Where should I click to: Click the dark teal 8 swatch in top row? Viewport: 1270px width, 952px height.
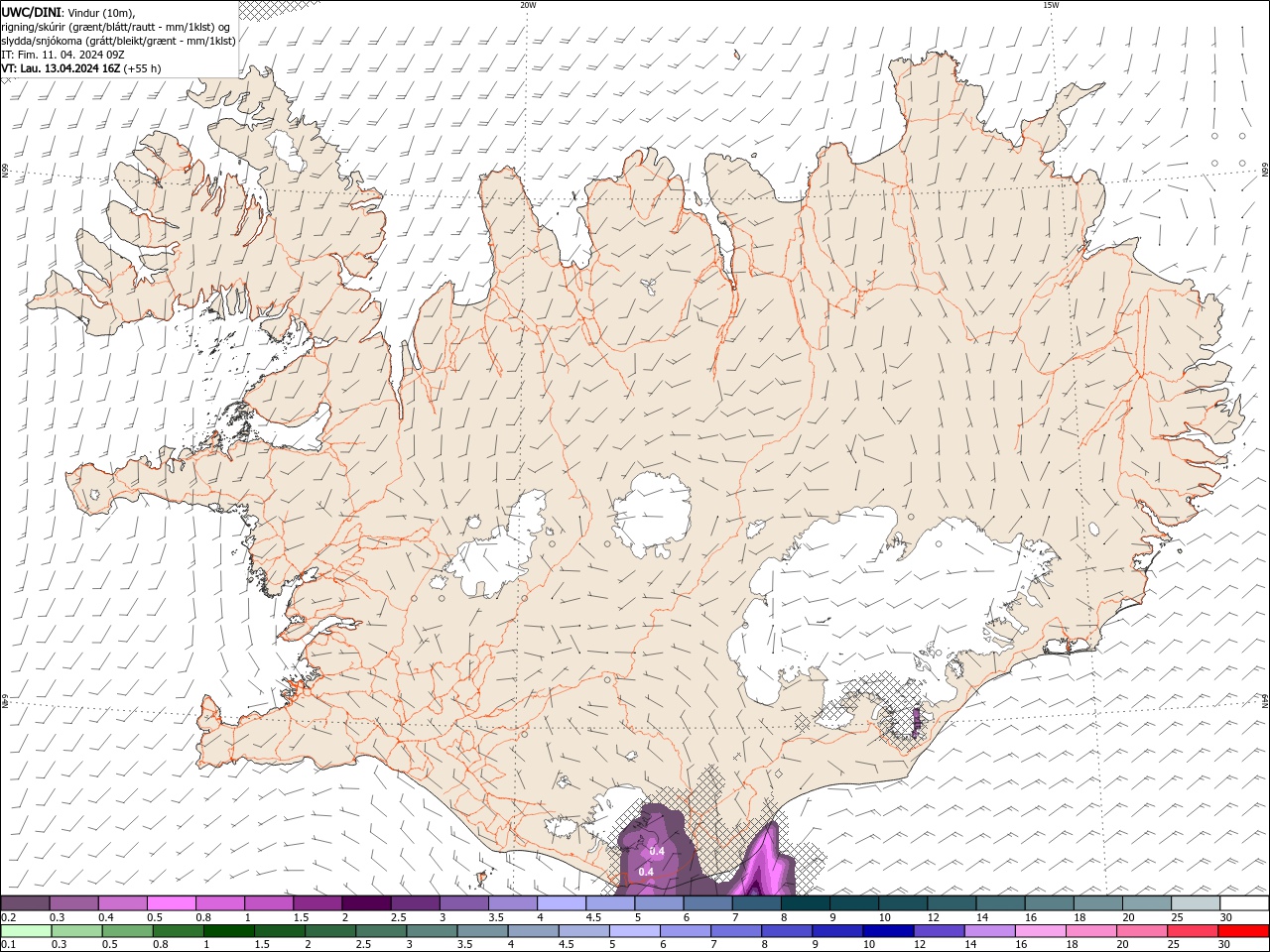pyautogui.click(x=806, y=903)
